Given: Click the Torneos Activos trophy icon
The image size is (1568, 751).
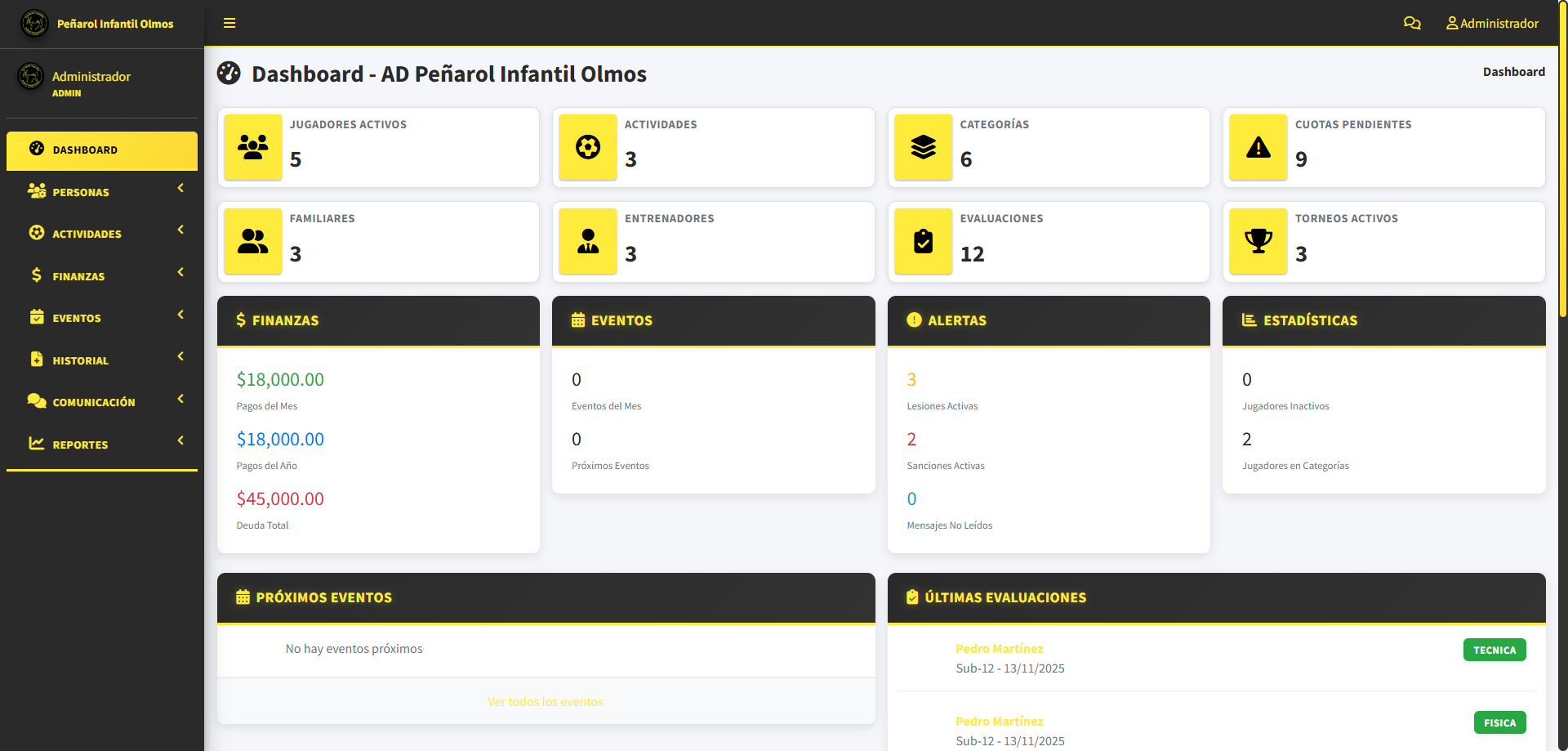Looking at the screenshot, I should tap(1258, 242).
